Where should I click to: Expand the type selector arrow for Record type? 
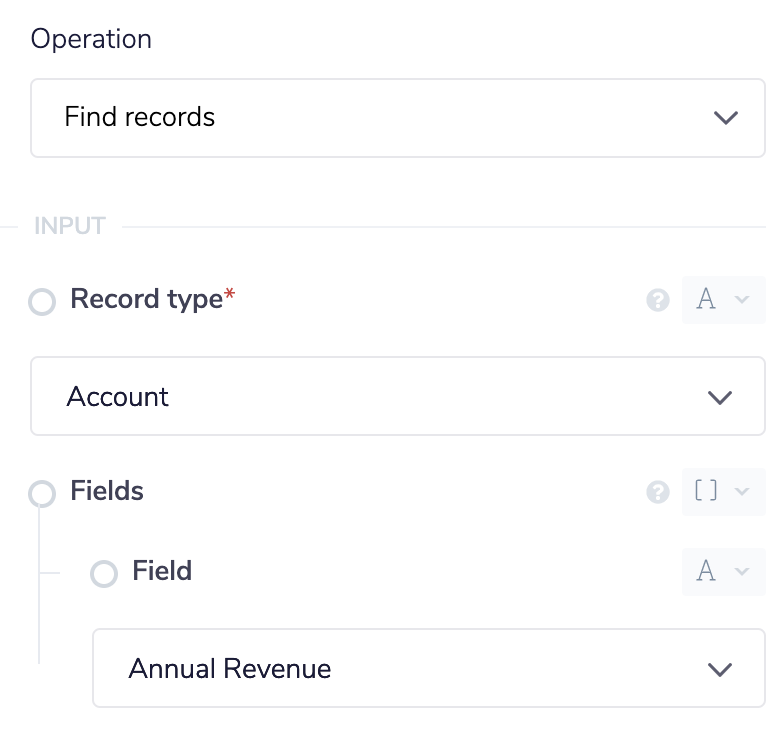coord(741,300)
